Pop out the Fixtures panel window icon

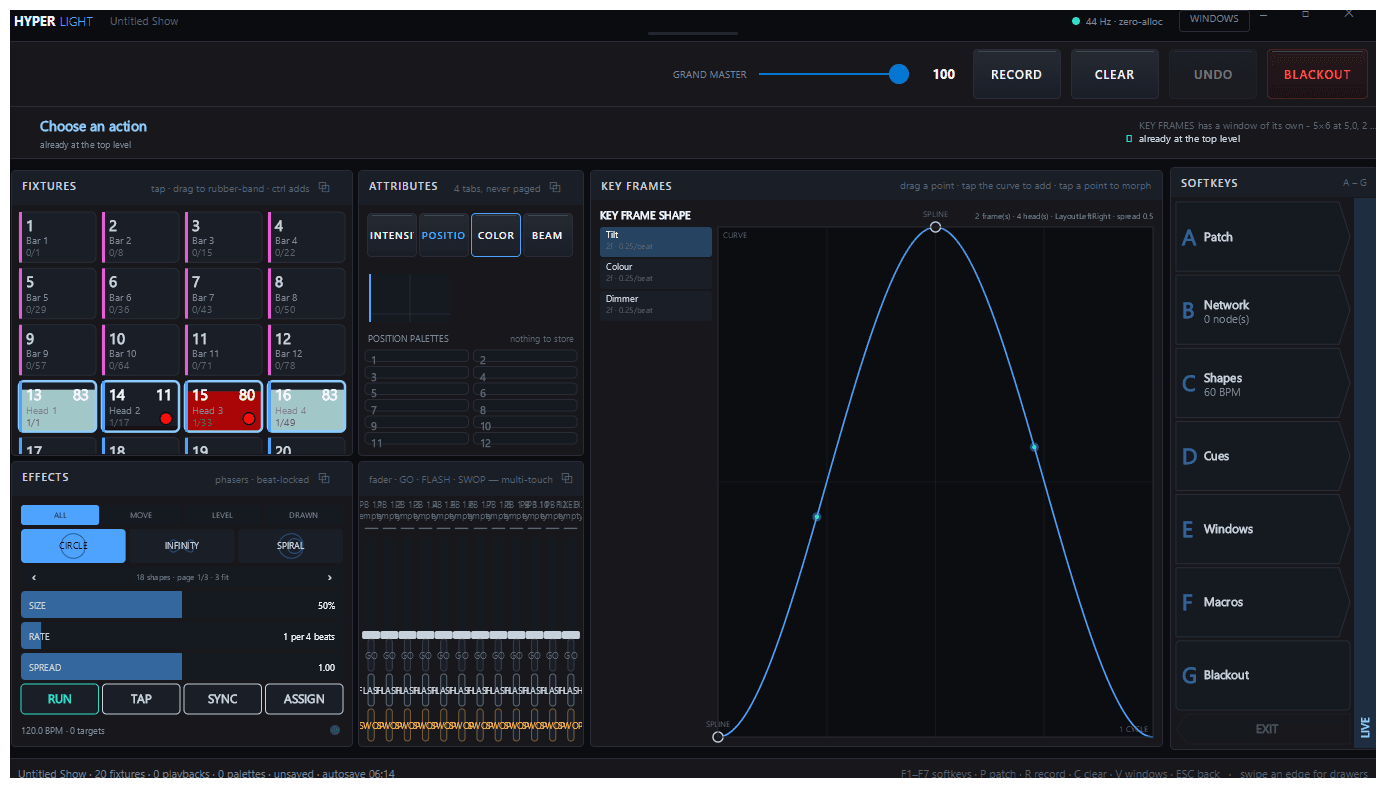[323, 187]
